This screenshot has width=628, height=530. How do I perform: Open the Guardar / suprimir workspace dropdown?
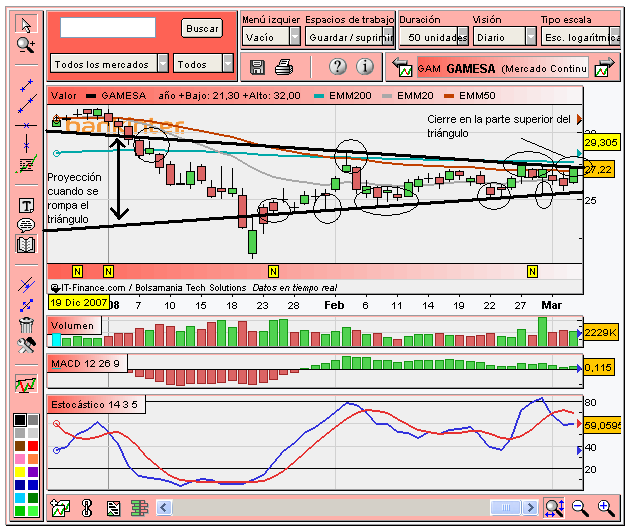click(350, 37)
